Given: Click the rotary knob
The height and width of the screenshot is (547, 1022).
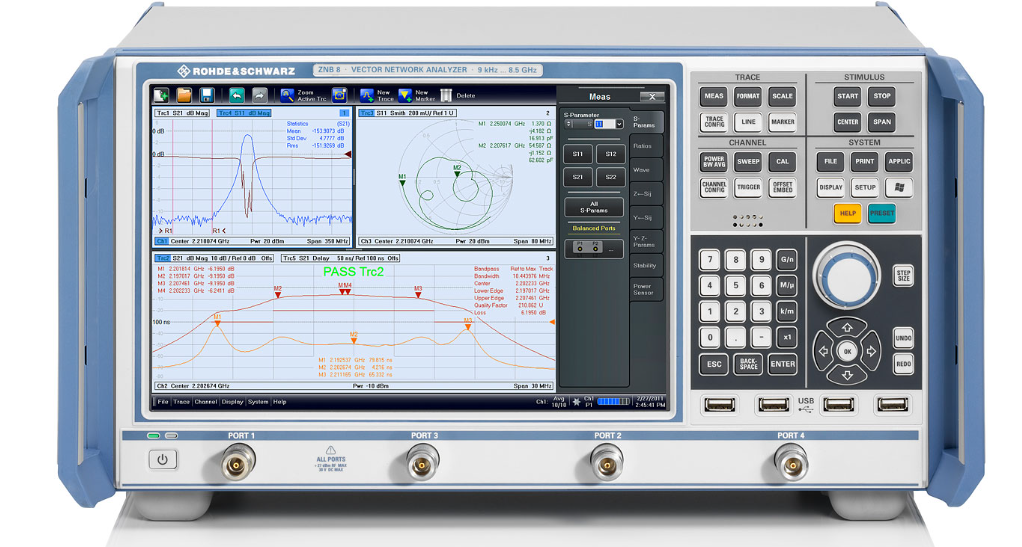Looking at the screenshot, I should click(847, 276).
